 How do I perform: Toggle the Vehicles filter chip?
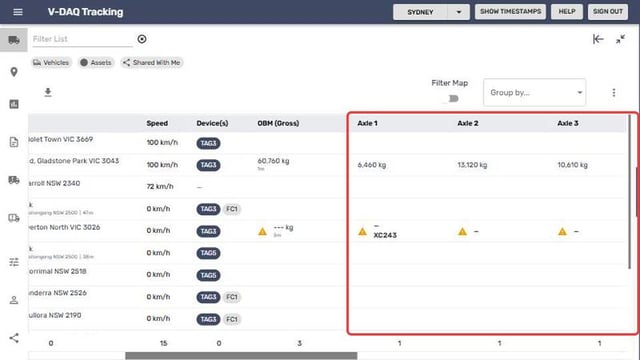pyautogui.click(x=51, y=62)
